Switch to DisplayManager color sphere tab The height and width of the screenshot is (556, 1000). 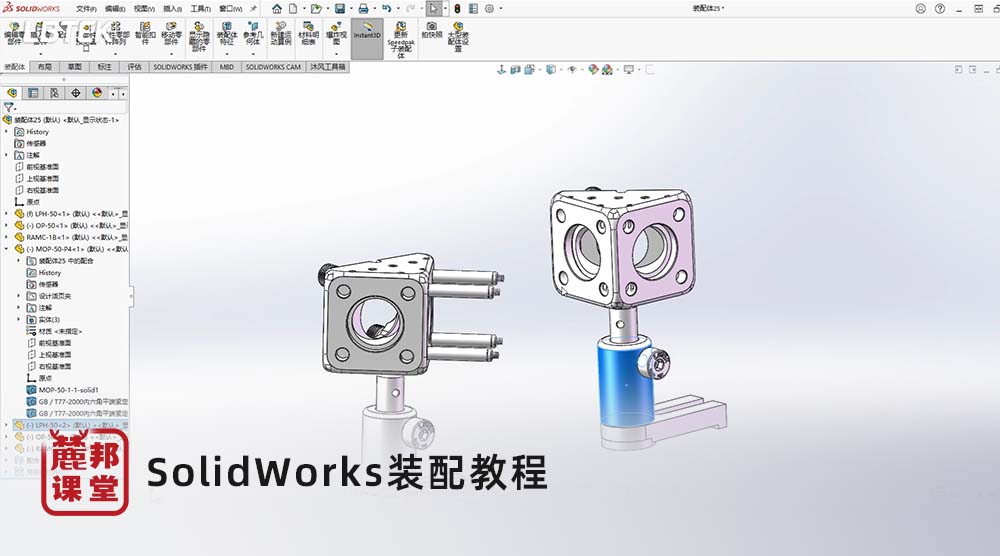(x=97, y=93)
